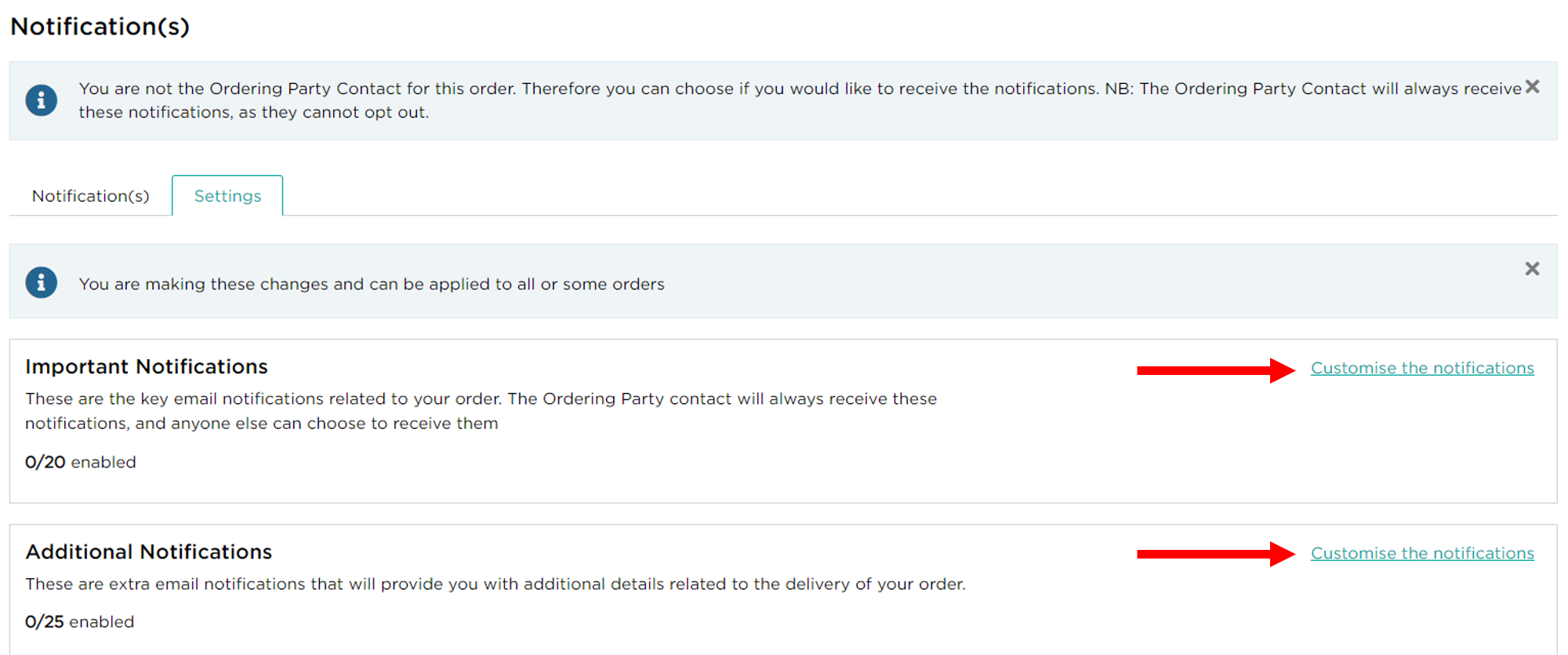Click info icon in Ordering Party Contact banner
Screen dimensions: 1568x655
pyautogui.click(x=41, y=100)
